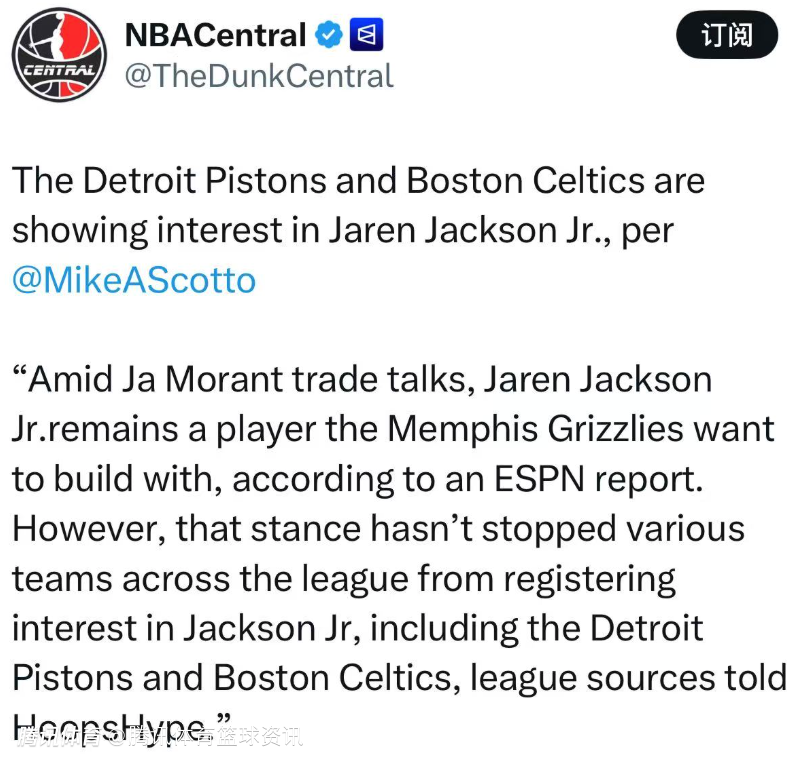Click the NBACentral basketball logo avatar
The image size is (802, 762).
click(x=59, y=58)
